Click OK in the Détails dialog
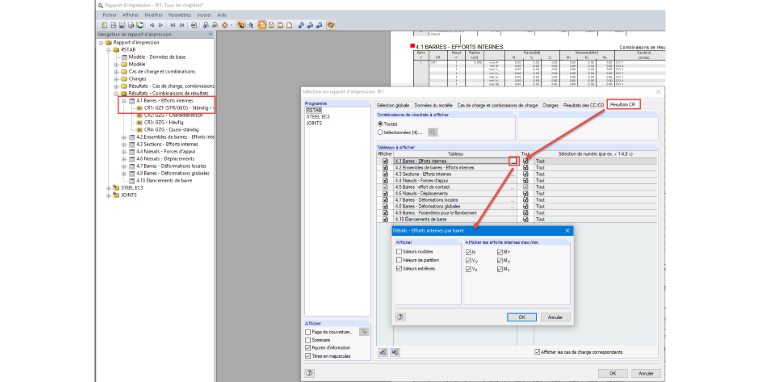Viewport: 760px width, 382px height. [522, 317]
